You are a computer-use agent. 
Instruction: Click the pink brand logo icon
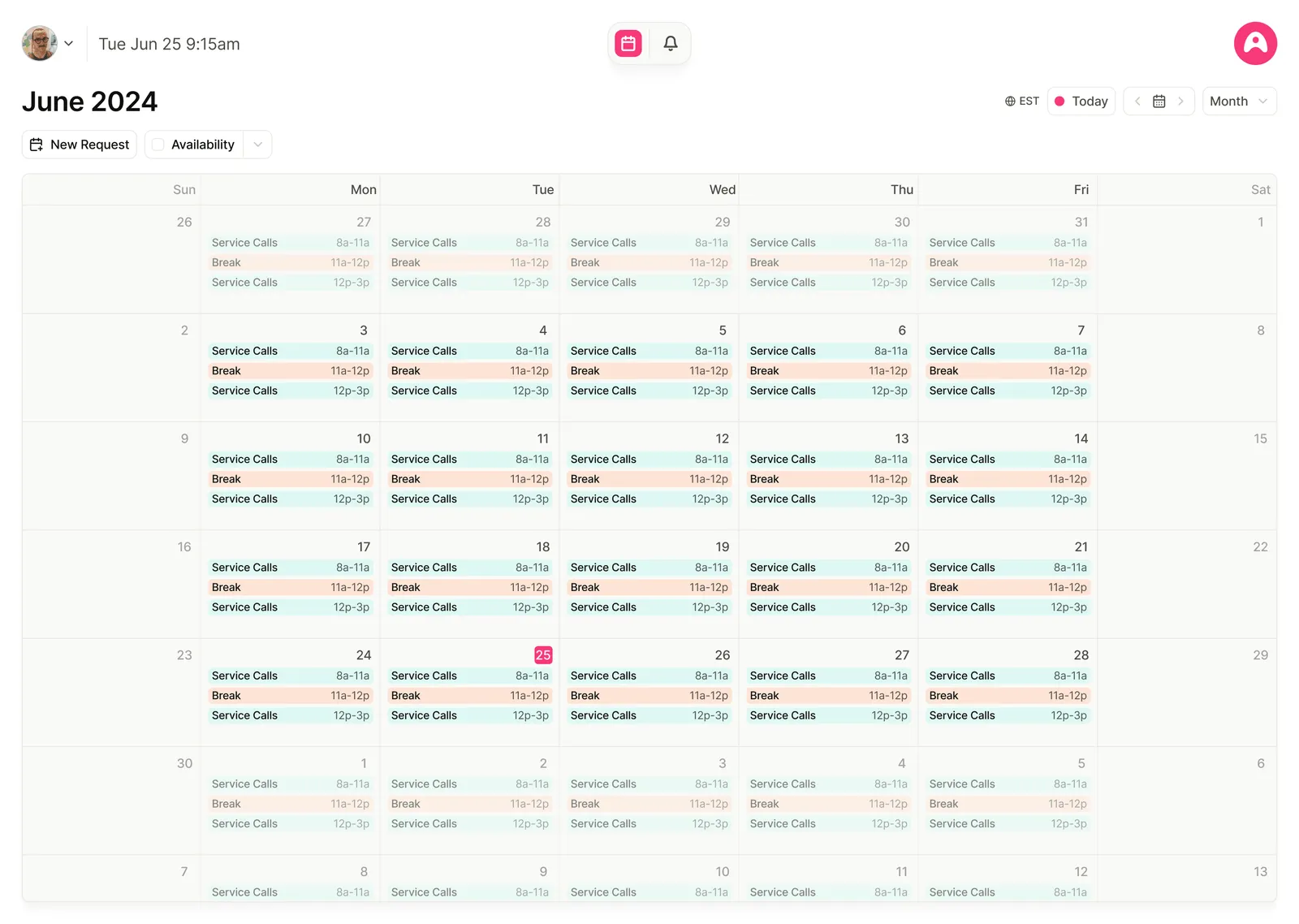pos(1255,44)
